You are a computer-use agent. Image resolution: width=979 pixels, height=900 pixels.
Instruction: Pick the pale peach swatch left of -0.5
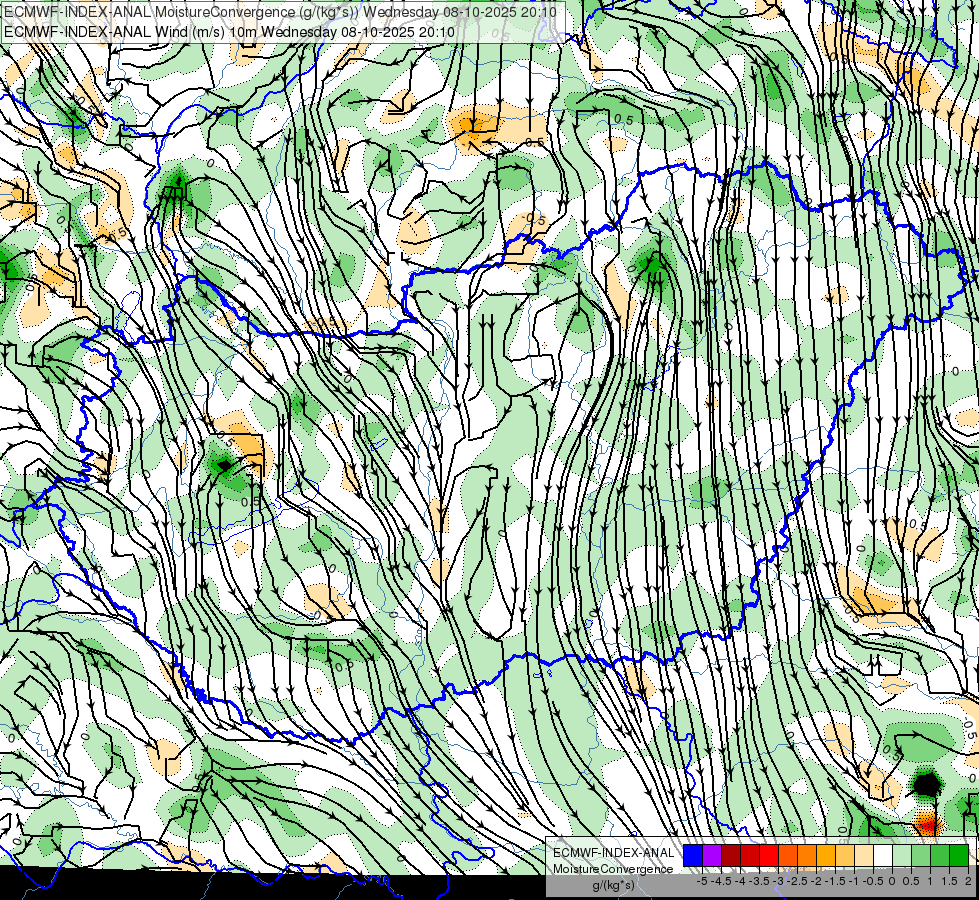point(864,855)
